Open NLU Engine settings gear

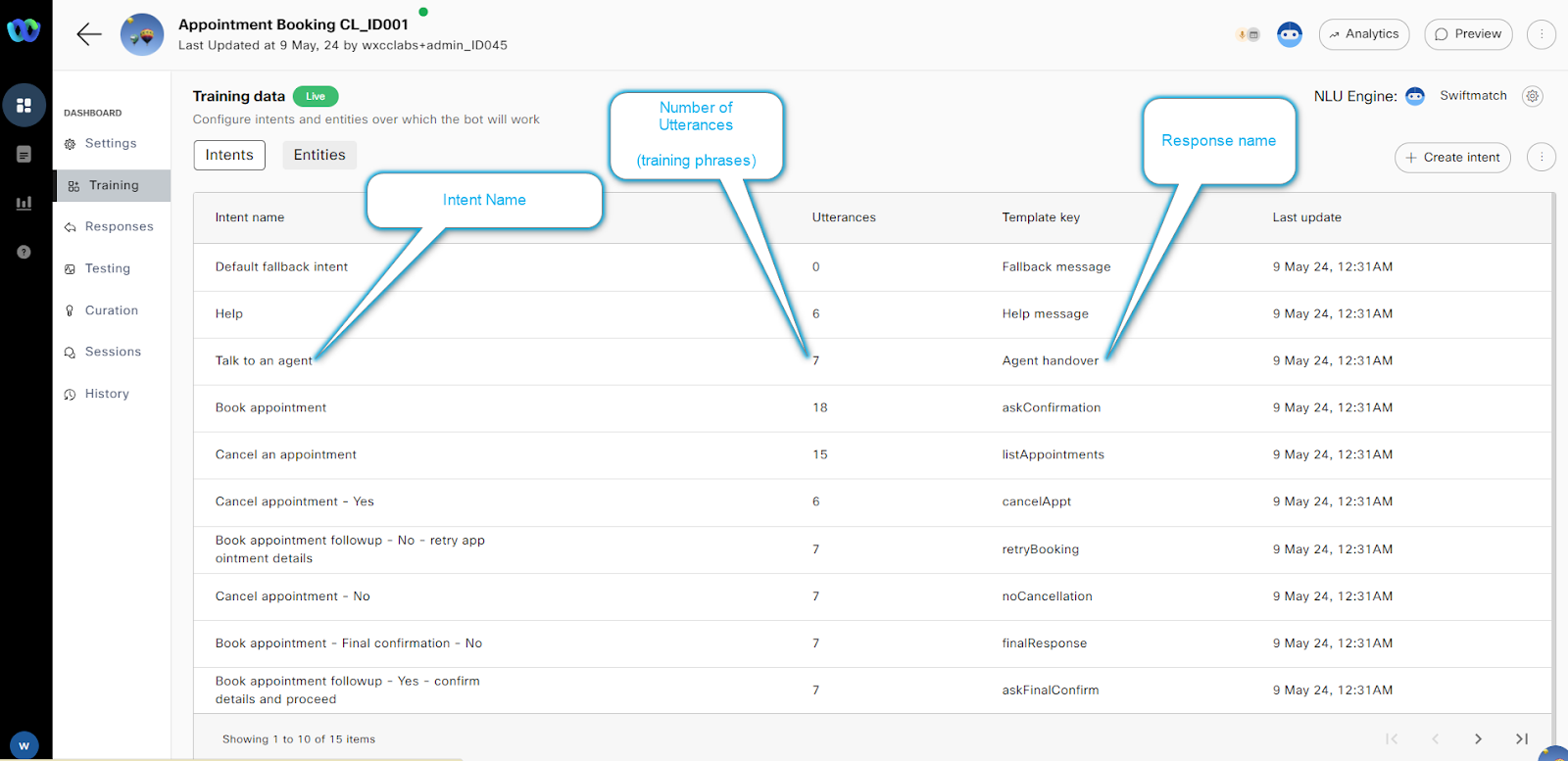point(1533,96)
